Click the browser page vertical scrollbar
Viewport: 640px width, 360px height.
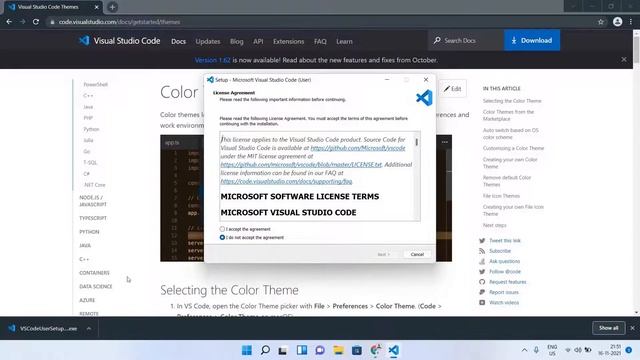coord(636,49)
